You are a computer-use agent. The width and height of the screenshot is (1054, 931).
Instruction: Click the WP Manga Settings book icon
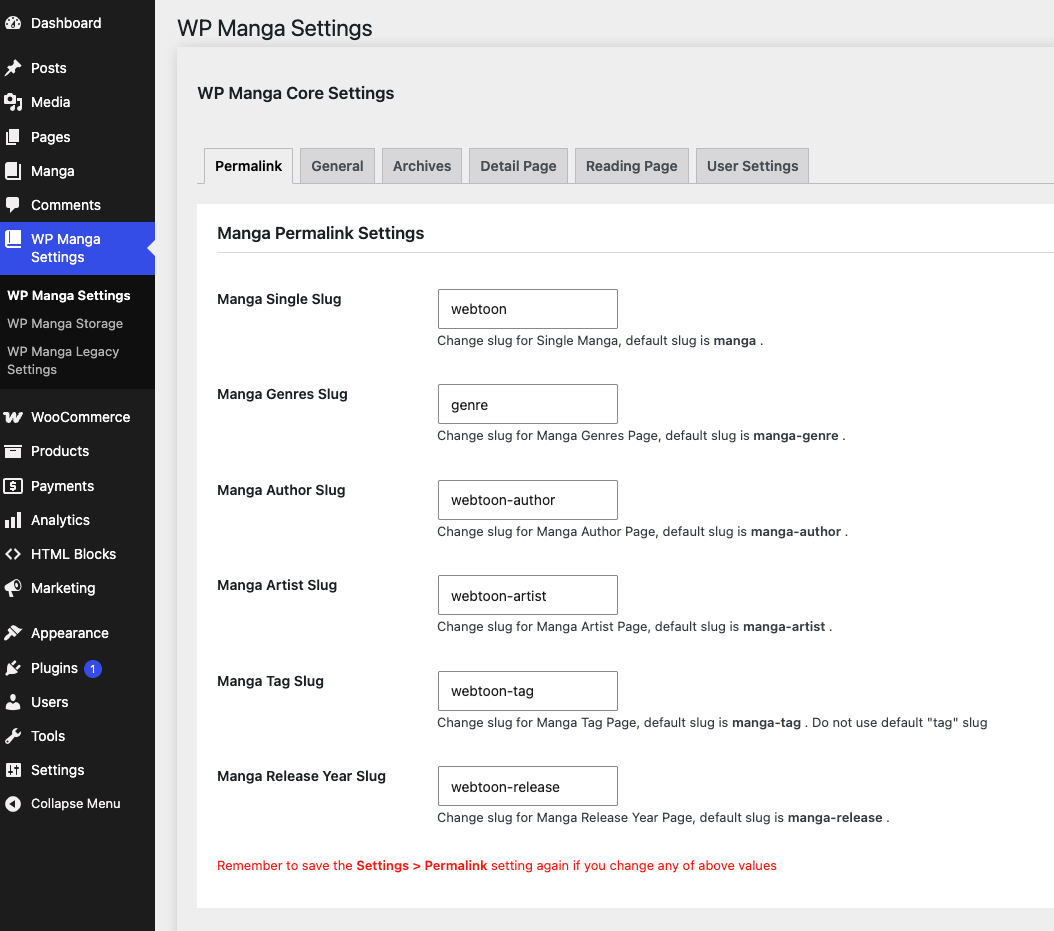pyautogui.click(x=13, y=239)
